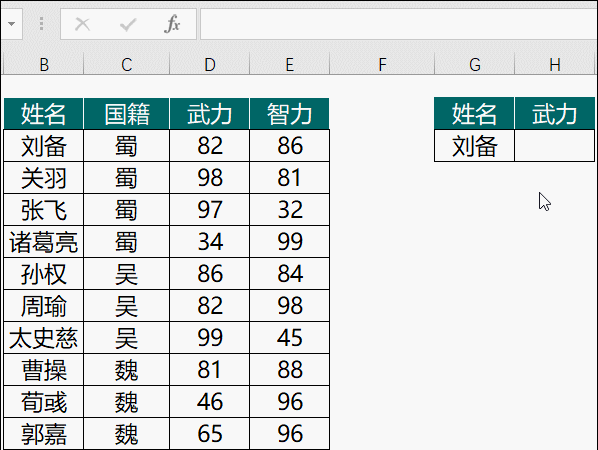
Task: Click 张飞's 武力 value 97
Action: pos(209,210)
